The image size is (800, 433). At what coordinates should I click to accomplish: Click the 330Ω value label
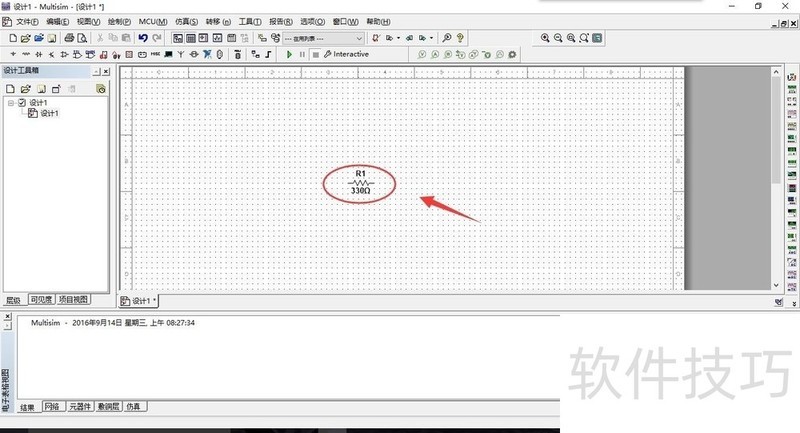(360, 191)
